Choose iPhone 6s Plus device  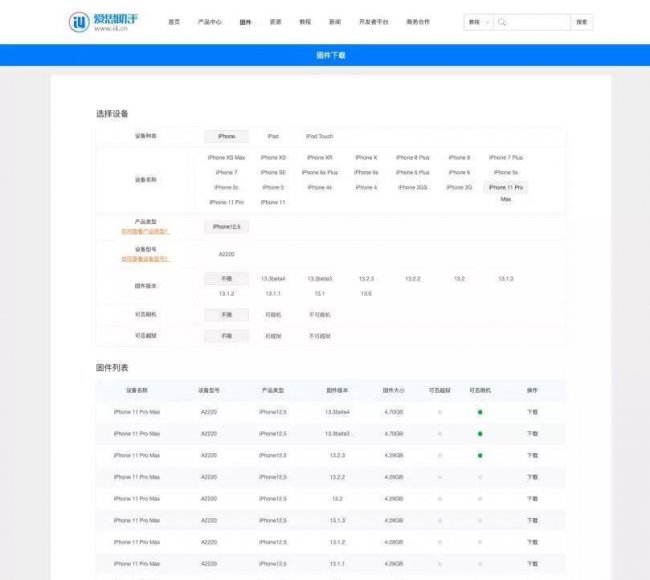point(320,172)
